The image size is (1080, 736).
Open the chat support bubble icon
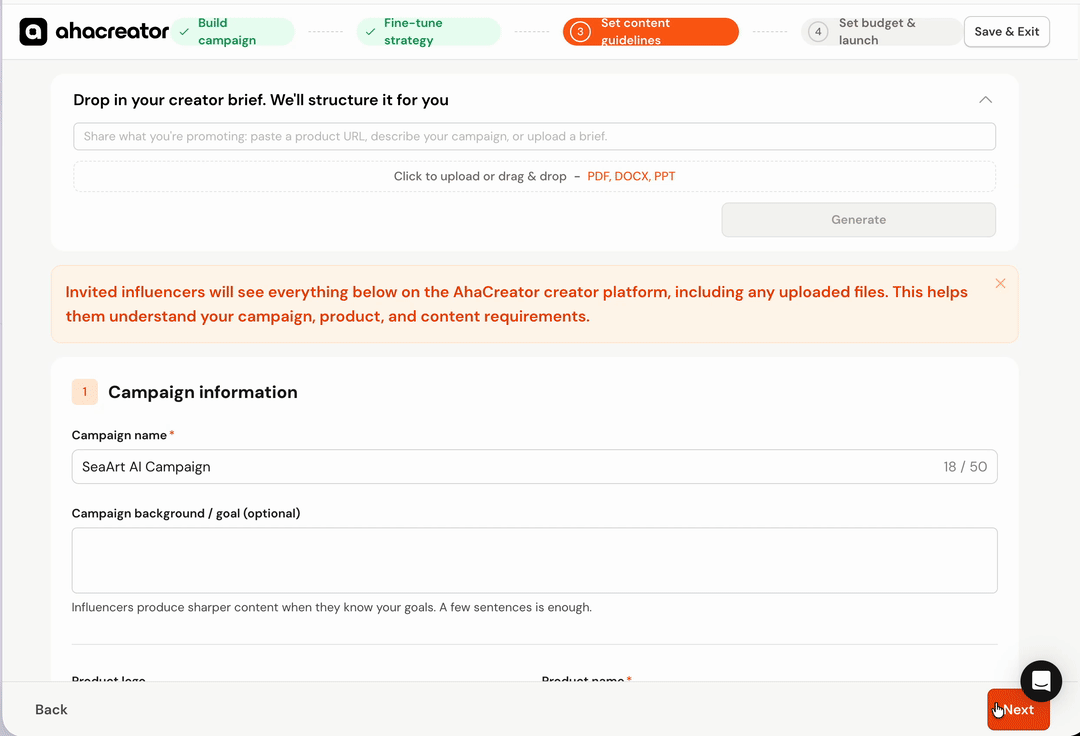1041,681
